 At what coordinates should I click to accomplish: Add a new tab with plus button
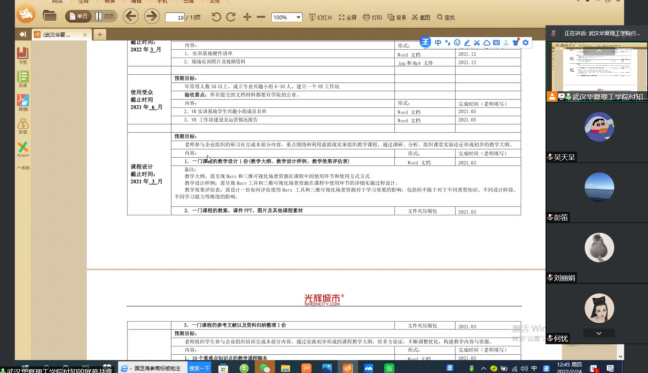pyautogui.click(x=100, y=35)
